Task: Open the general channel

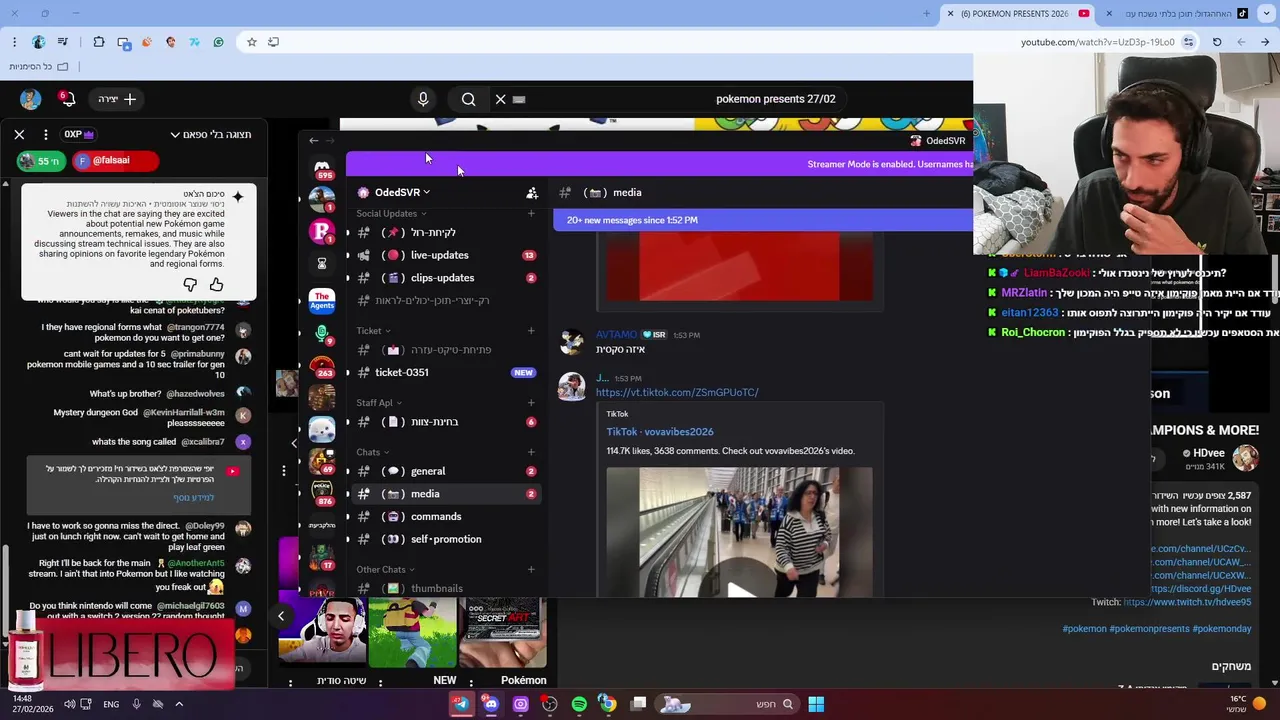Action: coord(446,471)
